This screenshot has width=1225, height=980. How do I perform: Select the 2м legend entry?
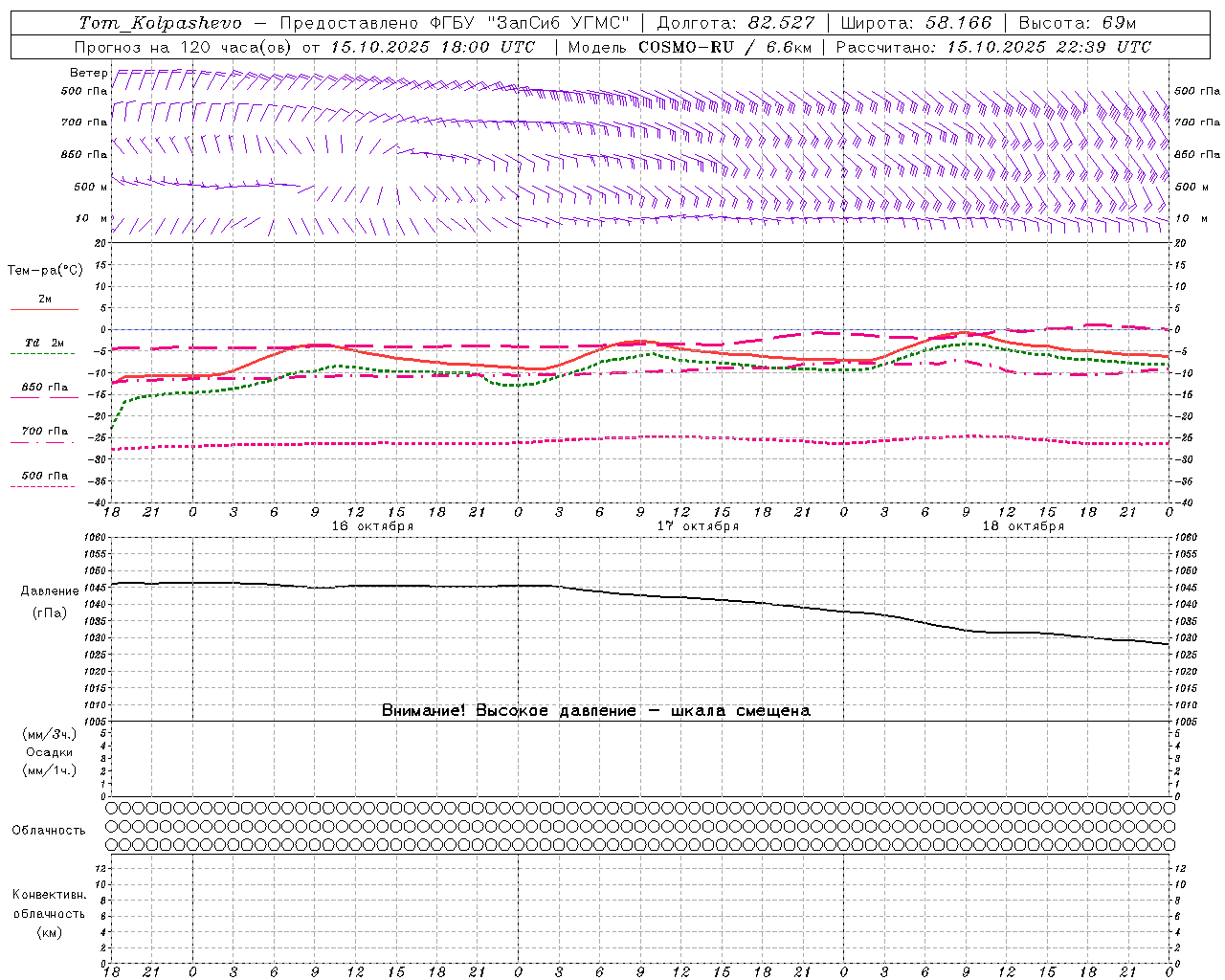[x=45, y=300]
